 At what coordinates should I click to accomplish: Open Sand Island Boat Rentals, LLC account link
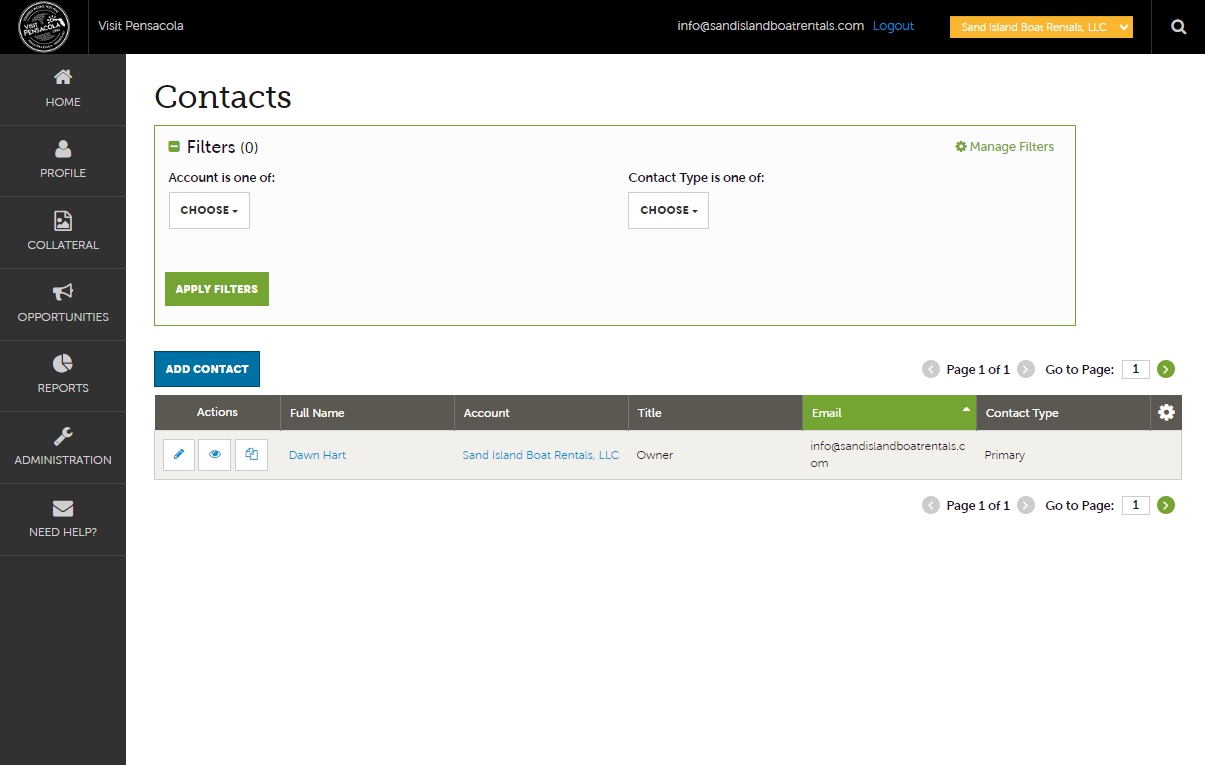click(541, 455)
